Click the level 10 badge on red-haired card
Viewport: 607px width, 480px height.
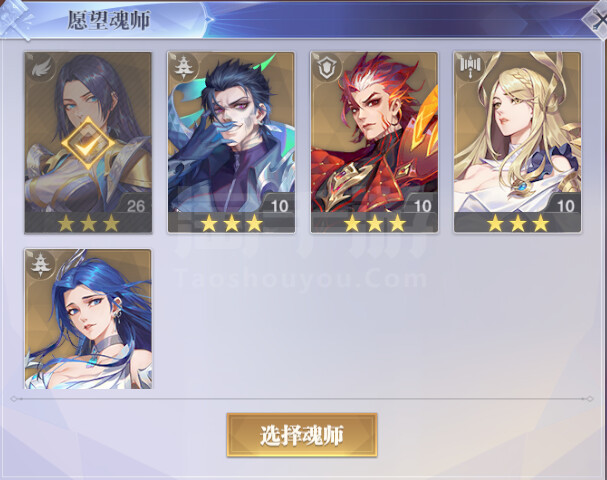click(422, 205)
